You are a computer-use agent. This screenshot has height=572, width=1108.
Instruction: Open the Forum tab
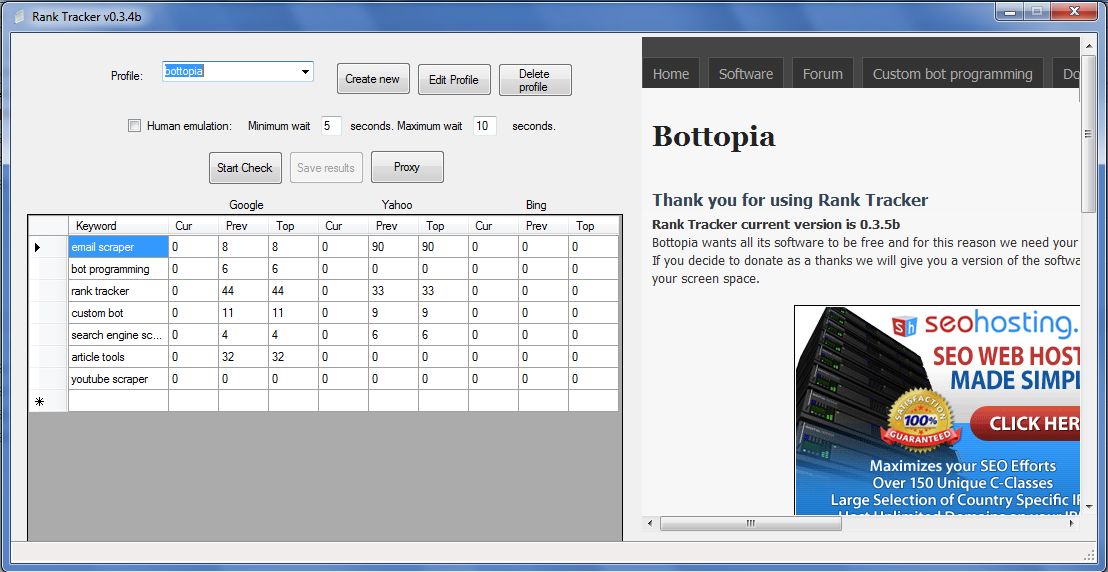[822, 74]
